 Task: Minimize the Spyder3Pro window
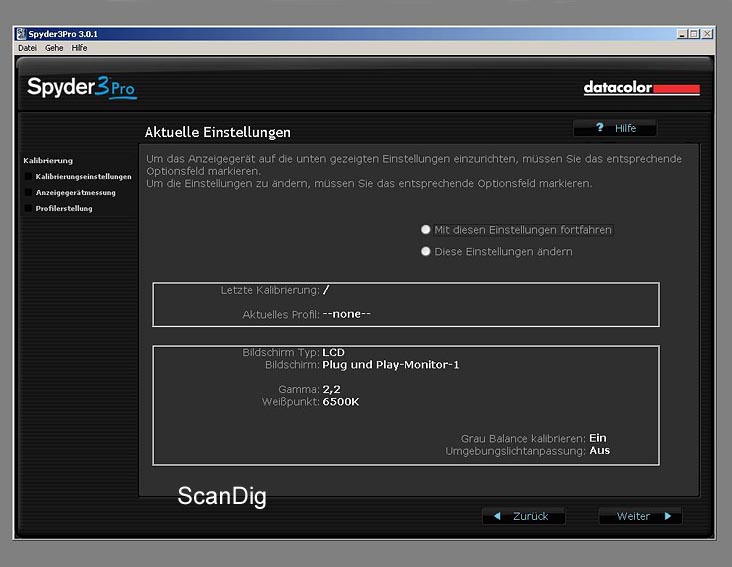[x=682, y=34]
